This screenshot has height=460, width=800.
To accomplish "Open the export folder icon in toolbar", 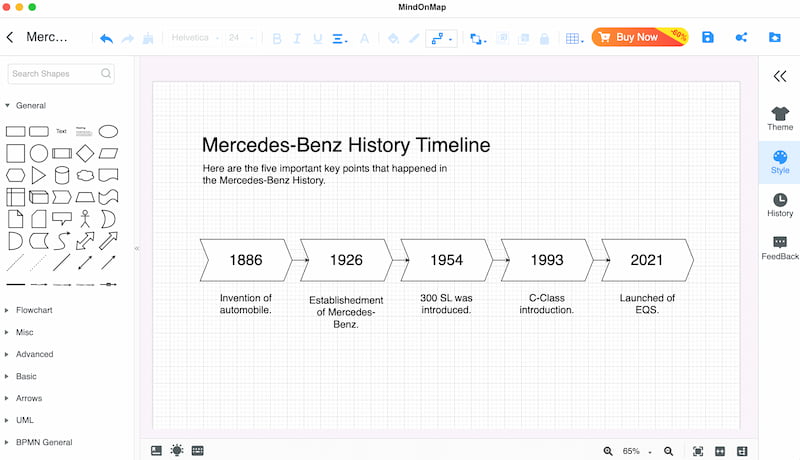I will (x=774, y=37).
